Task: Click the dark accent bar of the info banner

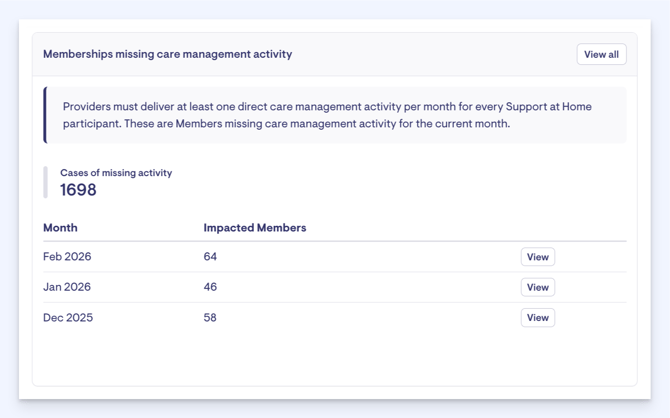Action: [x=45, y=115]
